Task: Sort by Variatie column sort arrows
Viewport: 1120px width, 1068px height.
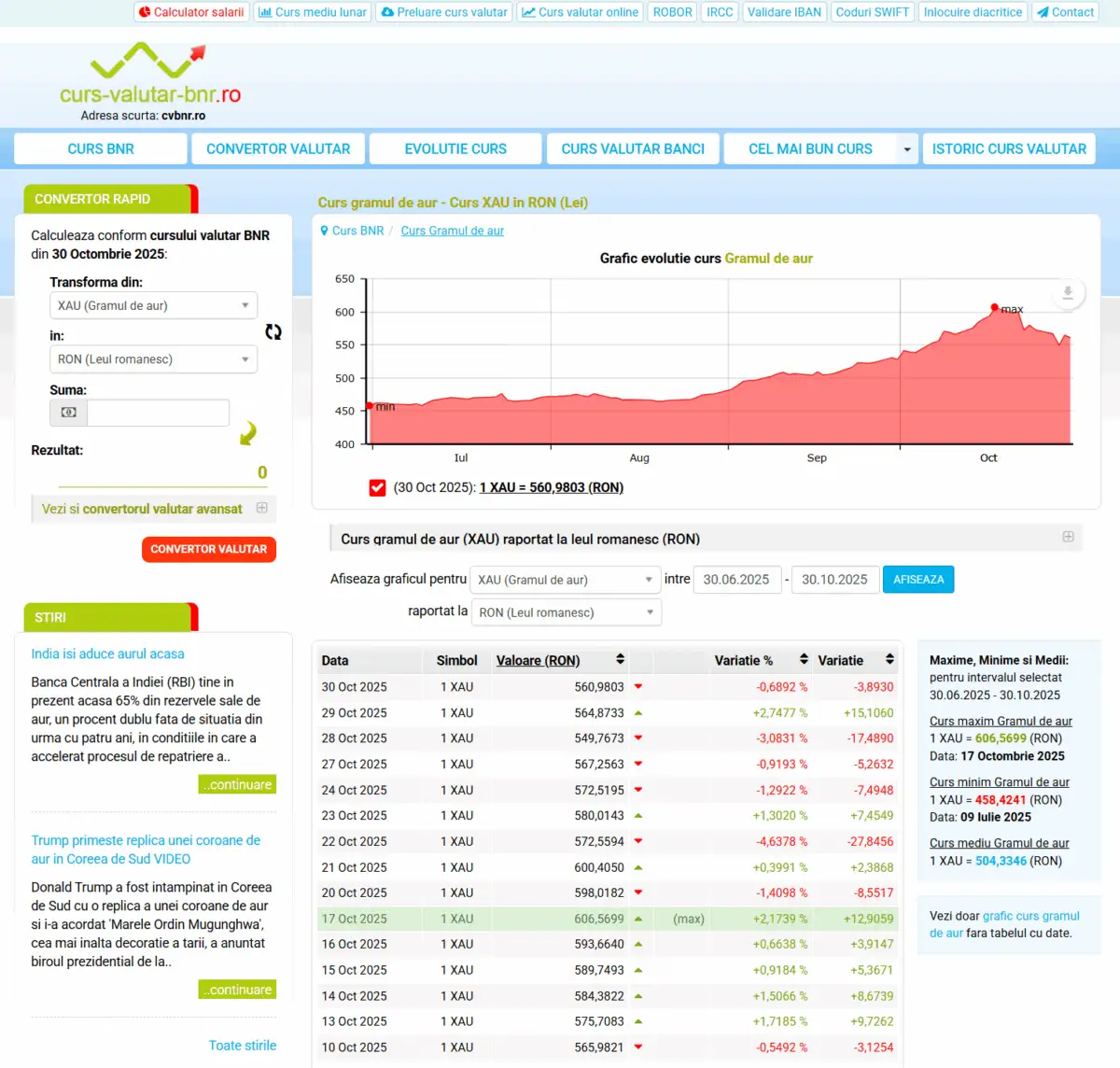Action: coord(889,659)
